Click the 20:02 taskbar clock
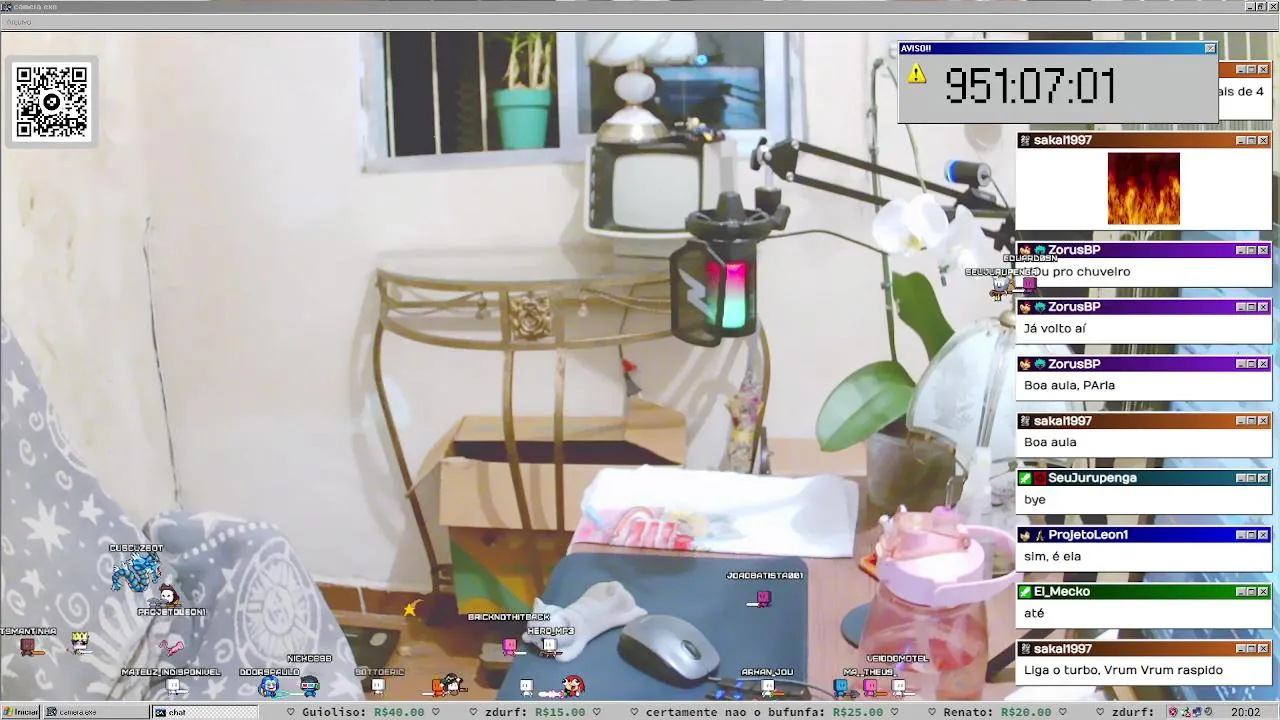The width and height of the screenshot is (1280, 720). click(1246, 712)
